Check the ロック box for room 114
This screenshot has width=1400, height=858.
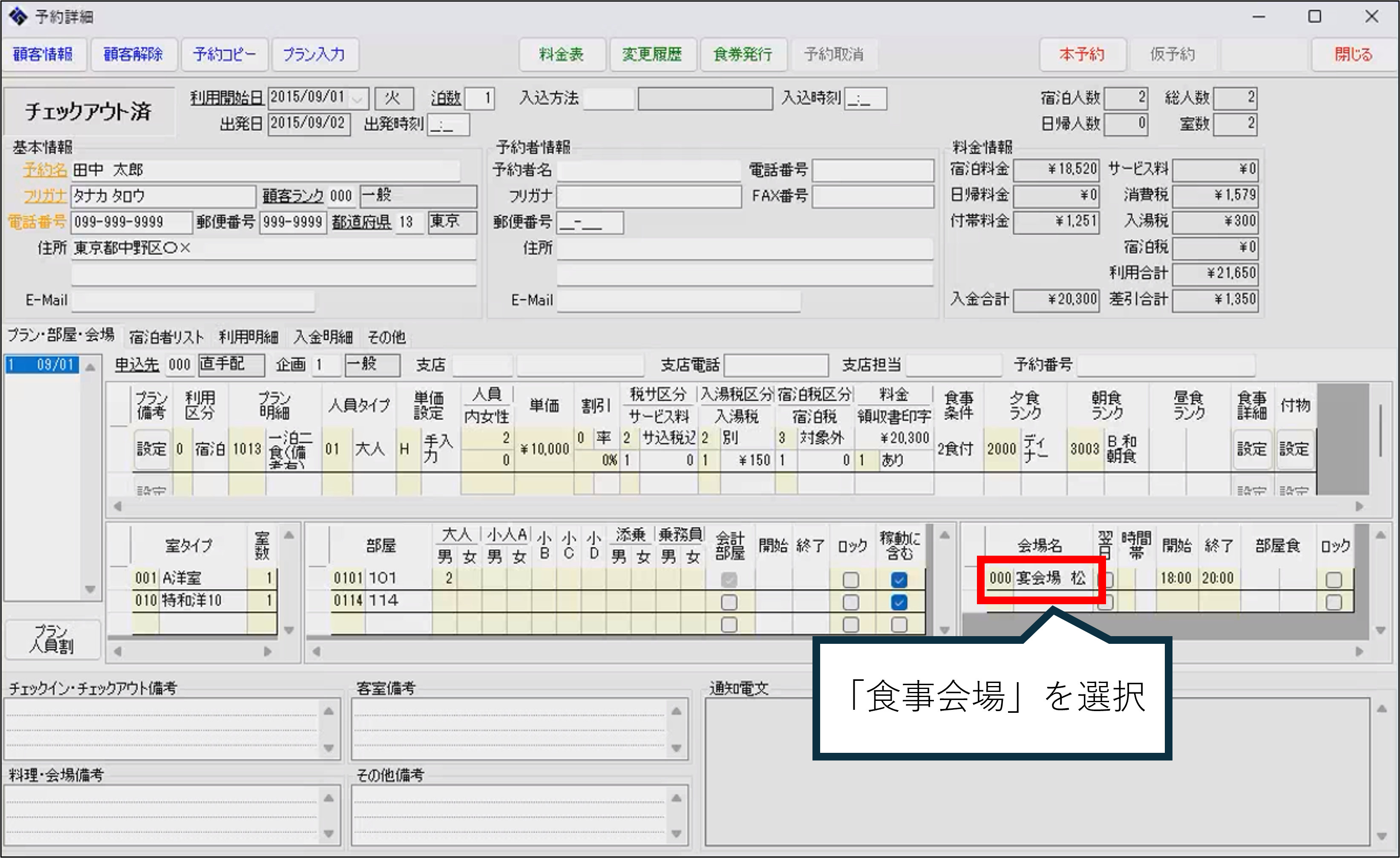[850, 602]
